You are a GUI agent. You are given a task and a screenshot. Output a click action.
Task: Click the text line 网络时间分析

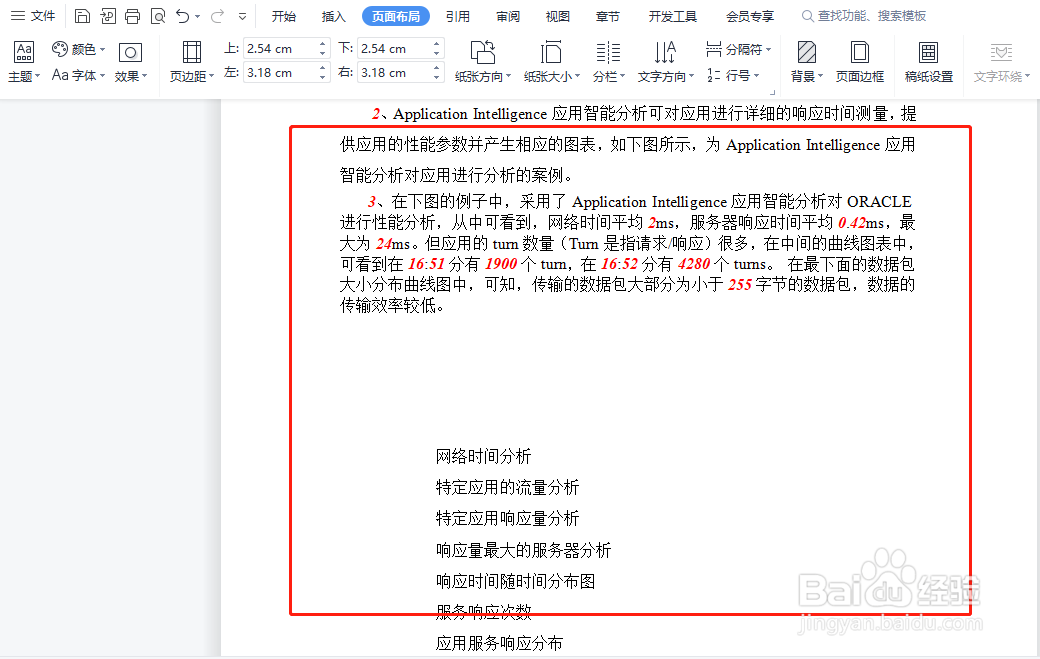pos(484,456)
